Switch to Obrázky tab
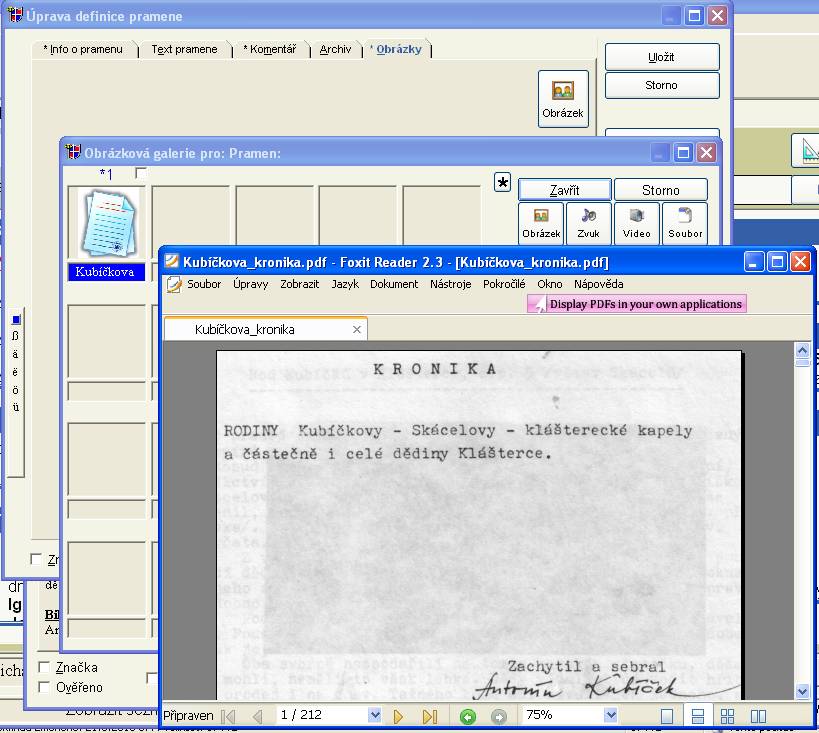This screenshot has width=819, height=733. (x=396, y=49)
